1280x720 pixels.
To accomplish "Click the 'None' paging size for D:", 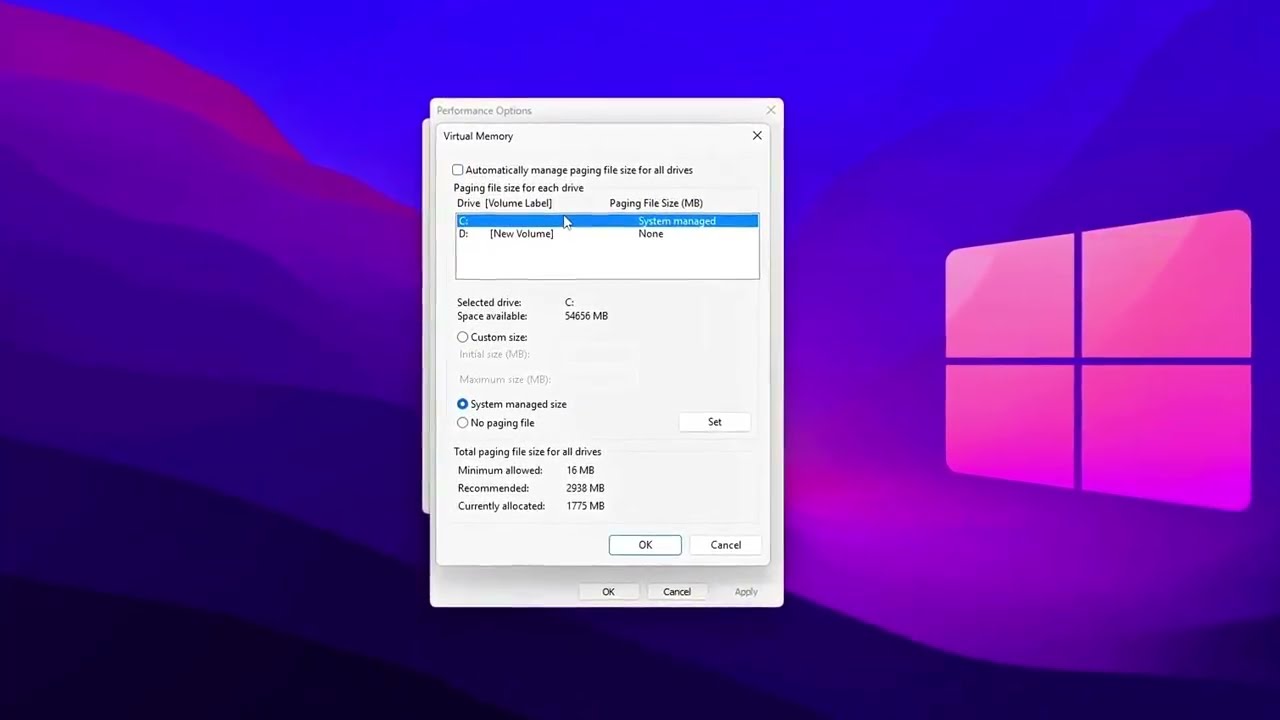I will click(651, 234).
